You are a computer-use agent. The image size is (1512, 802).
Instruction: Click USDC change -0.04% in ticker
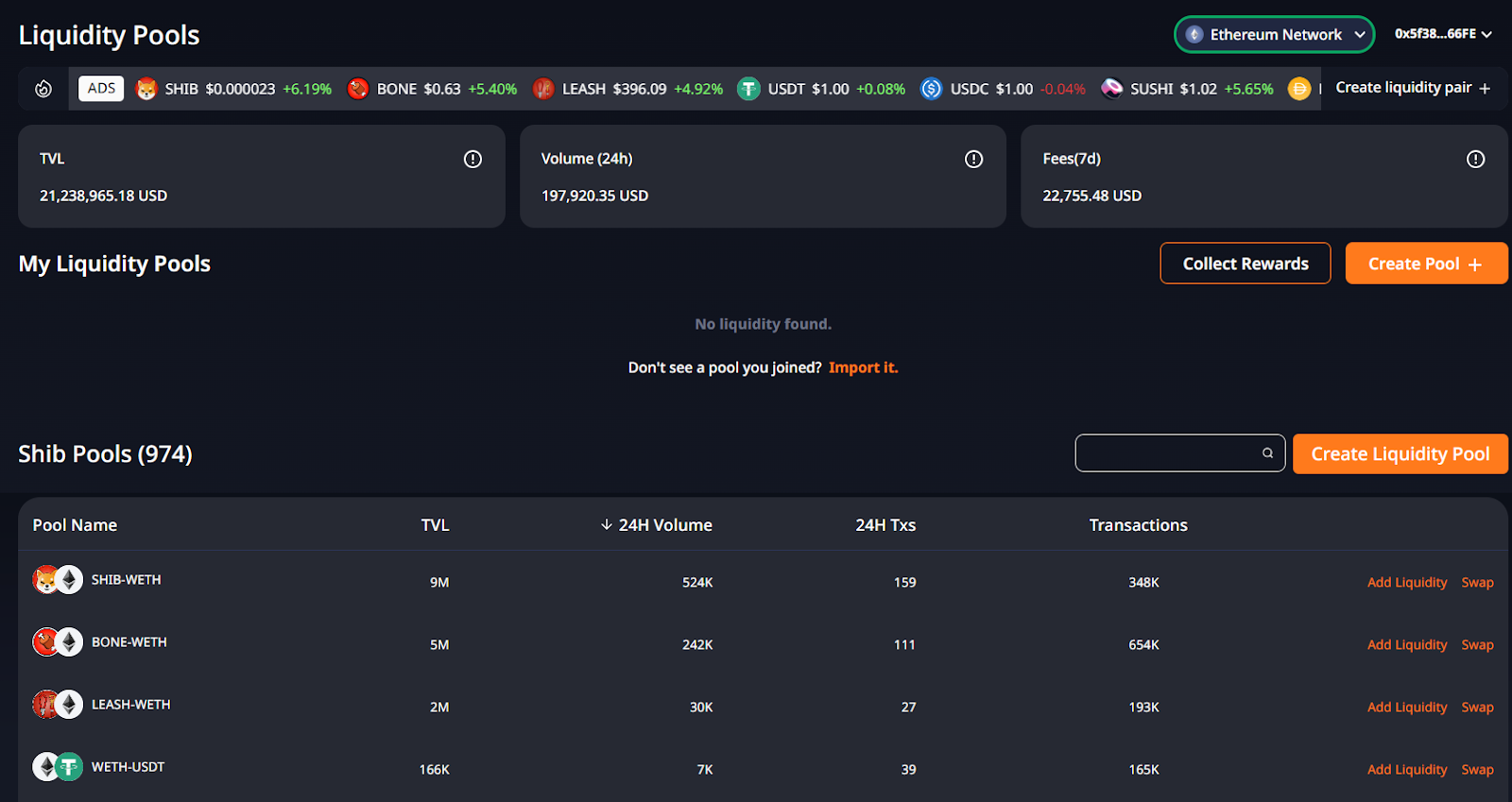coord(1063,89)
